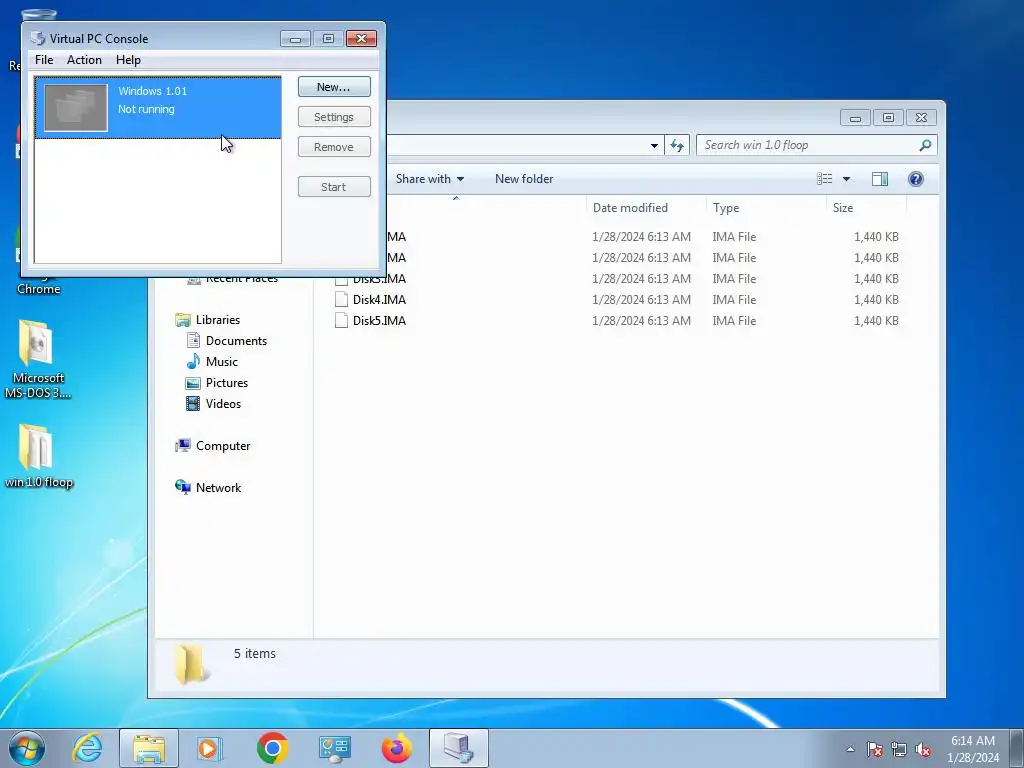This screenshot has height=768, width=1024.
Task: Show hidden tray icons arrow
Action: (x=850, y=749)
